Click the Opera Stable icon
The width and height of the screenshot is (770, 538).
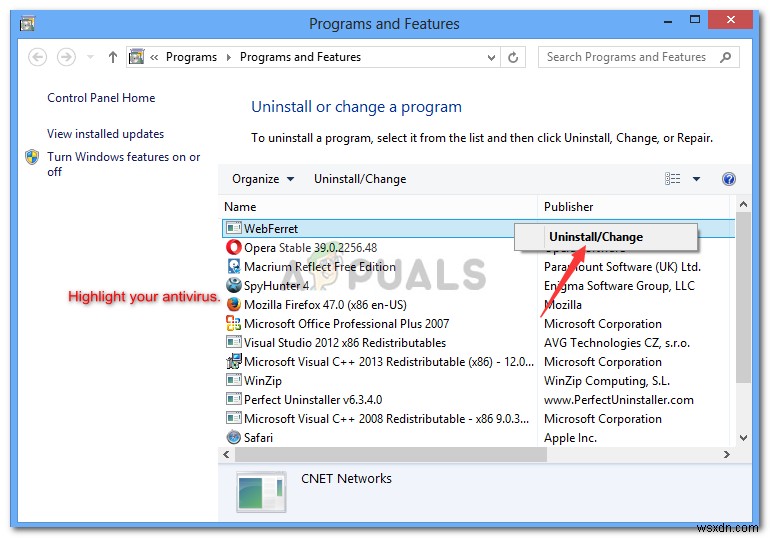[x=234, y=247]
